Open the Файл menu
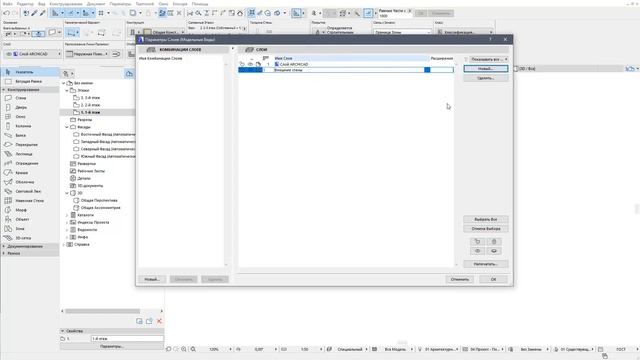640x360 pixels. [x=7, y=4]
